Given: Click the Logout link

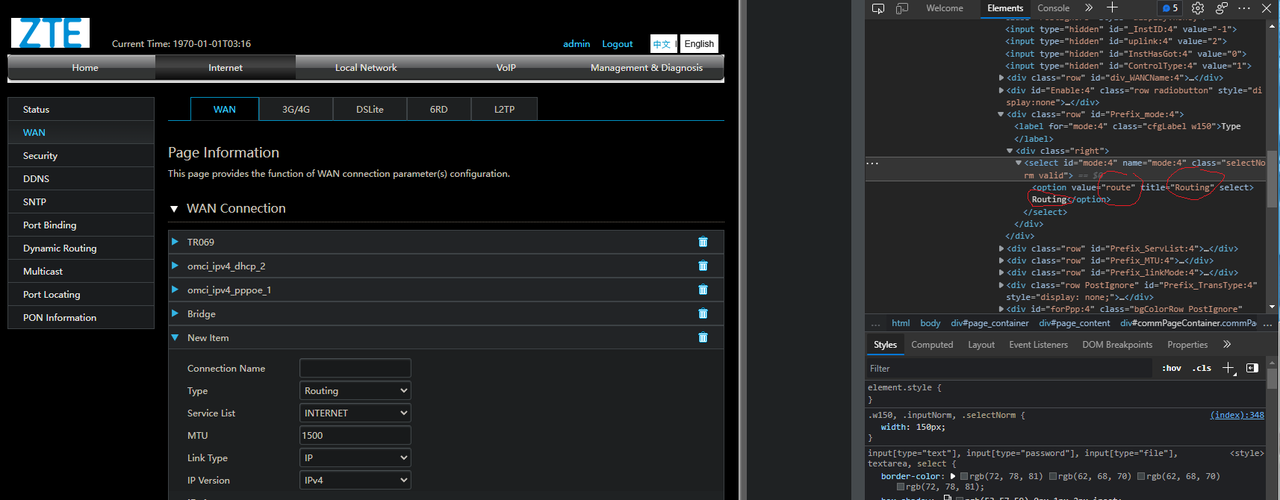Looking at the screenshot, I should click(x=617, y=44).
